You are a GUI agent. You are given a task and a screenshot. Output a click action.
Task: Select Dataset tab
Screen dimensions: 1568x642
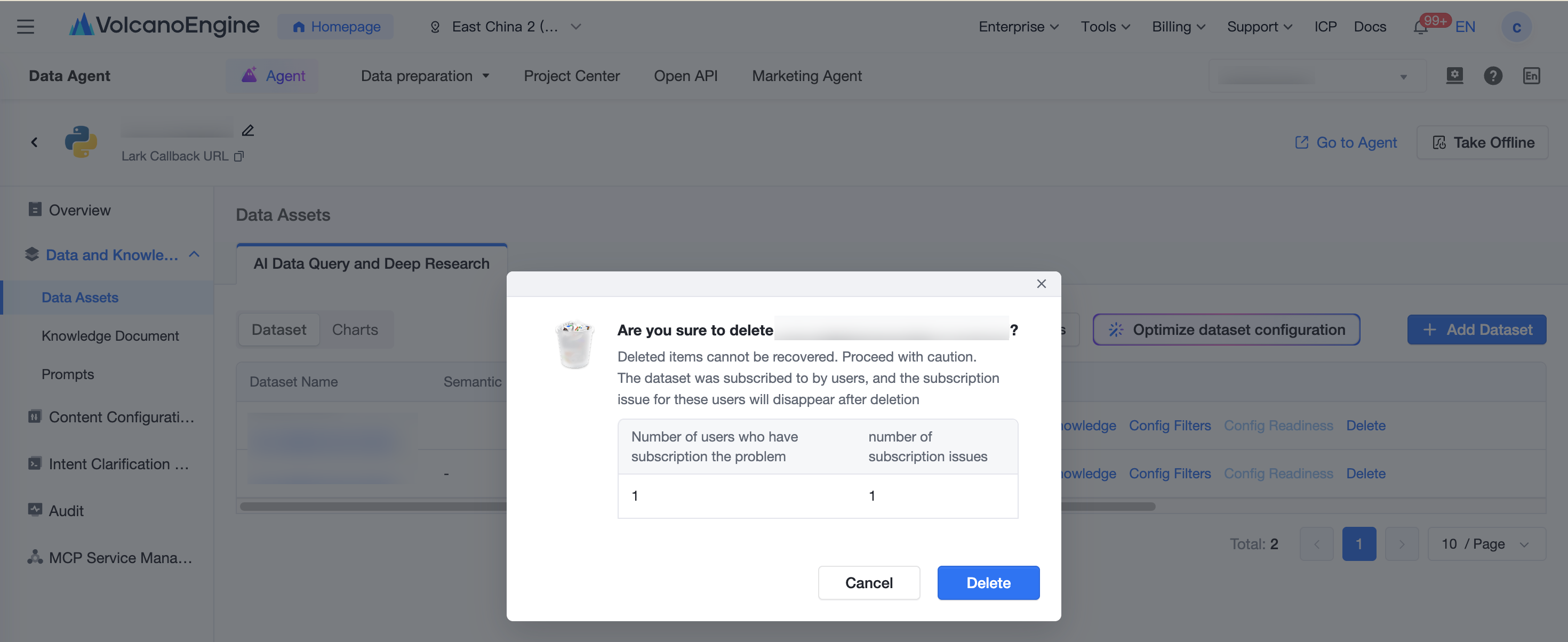(279, 329)
